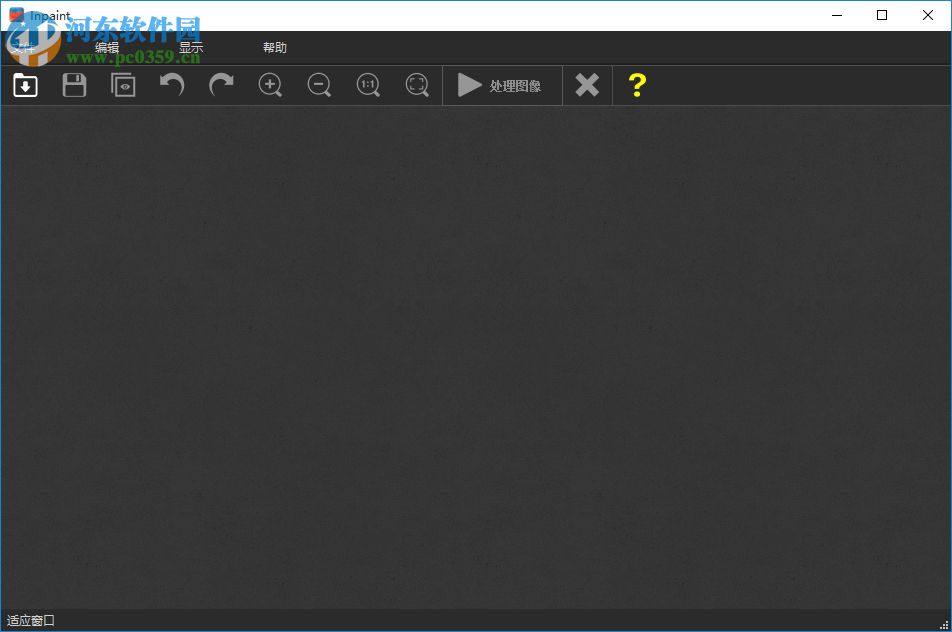Minimize the Inpaint window

837,15
